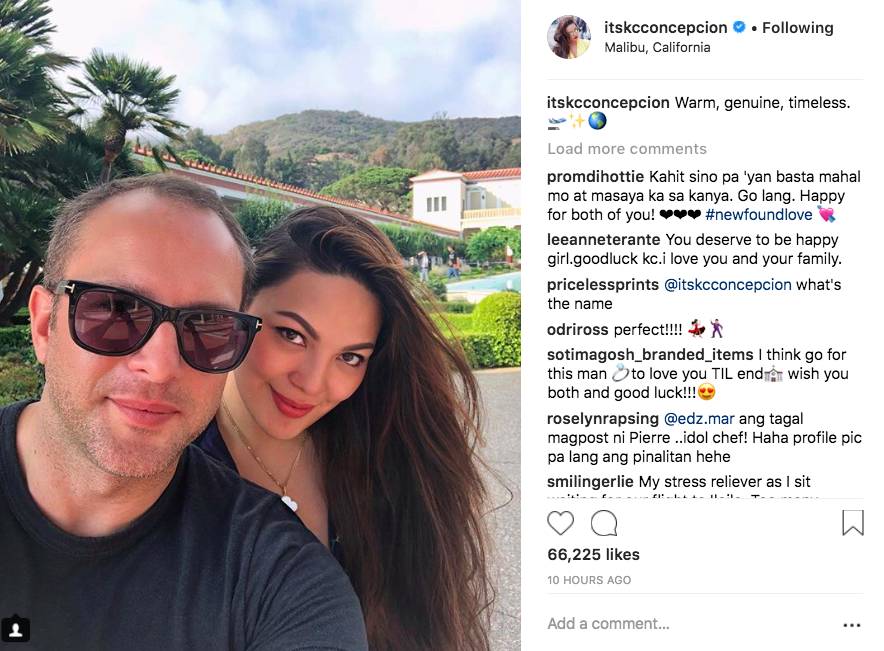Click the verified badge next to username
Image resolution: width=884 pixels, height=651 pixels.
(x=739, y=27)
